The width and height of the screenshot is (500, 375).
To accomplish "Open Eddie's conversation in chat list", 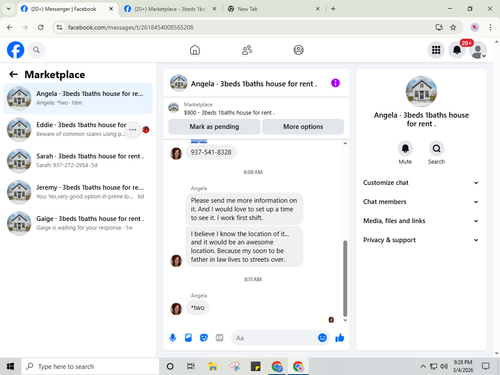I will click(78, 130).
